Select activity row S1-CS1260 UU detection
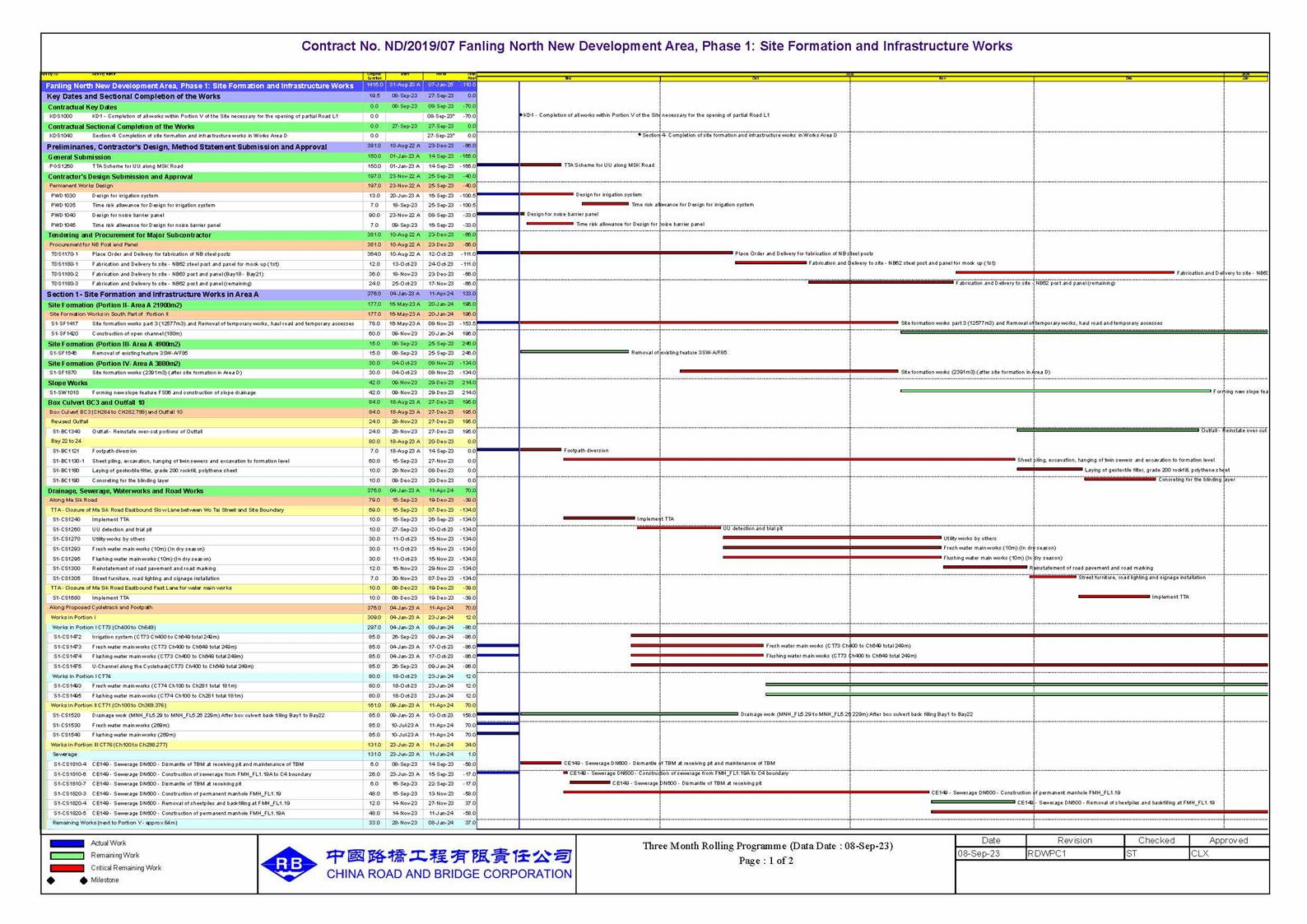1307x924 pixels. pos(122,529)
